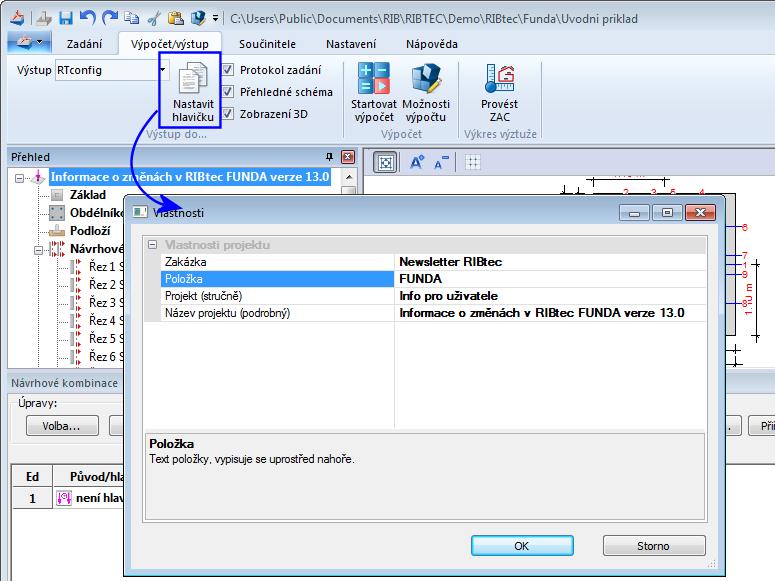Undo the last action
775x581 pixels.
[87, 18]
